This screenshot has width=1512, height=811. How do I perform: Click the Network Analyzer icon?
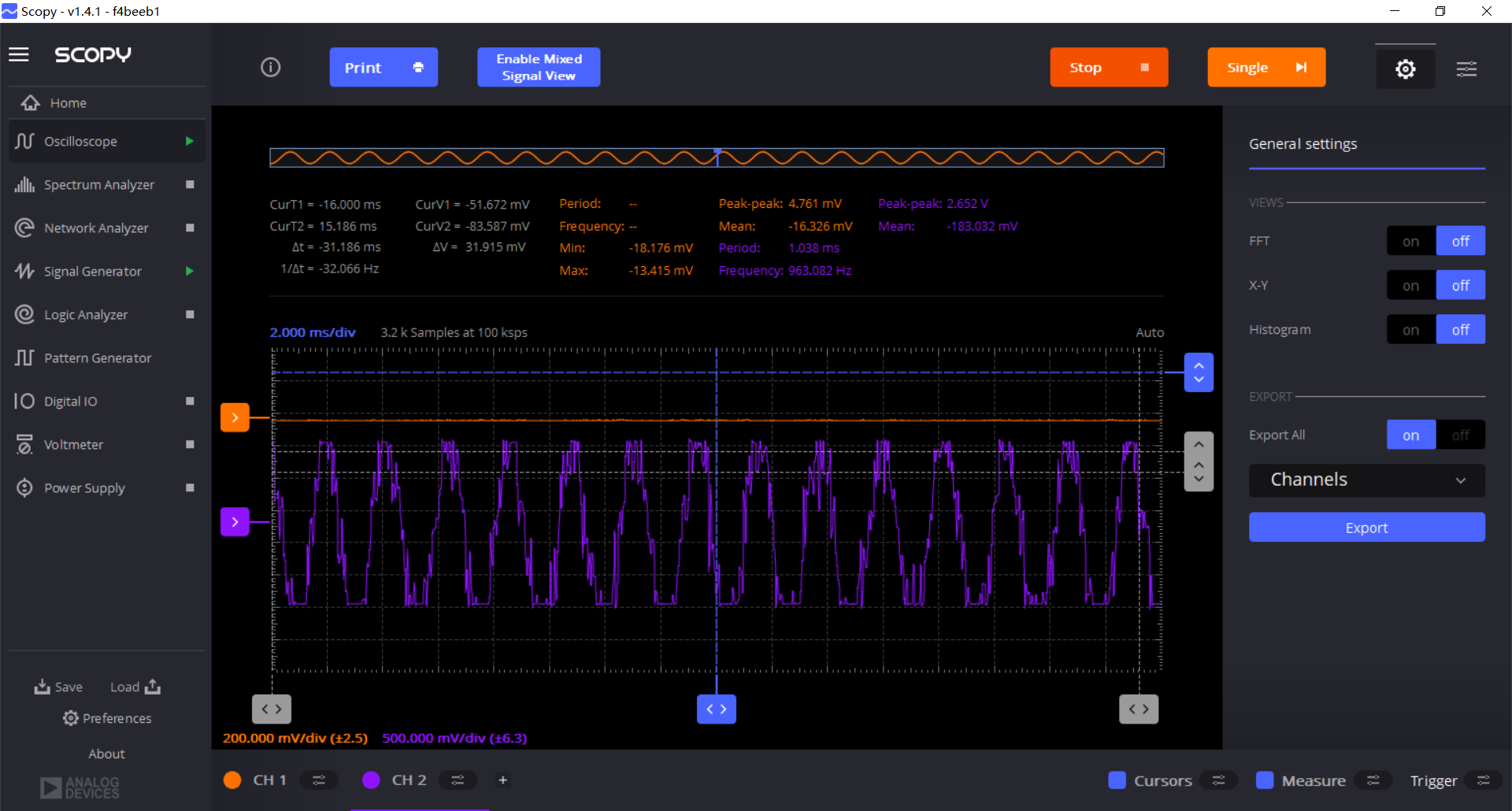24,228
